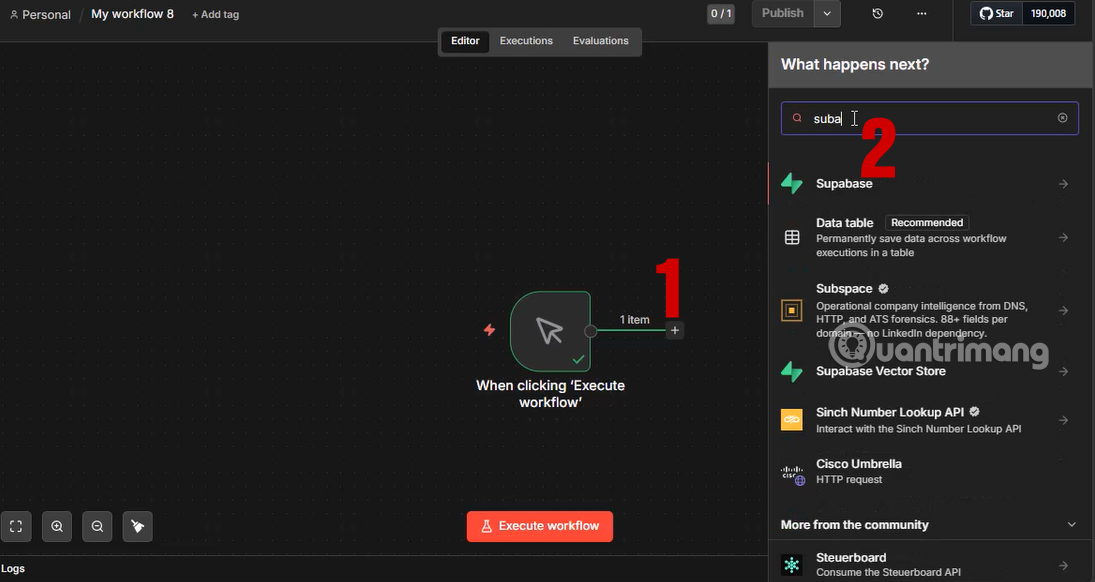This screenshot has width=1095, height=582.
Task: Select the Subspace node icon
Action: pyautogui.click(x=792, y=310)
